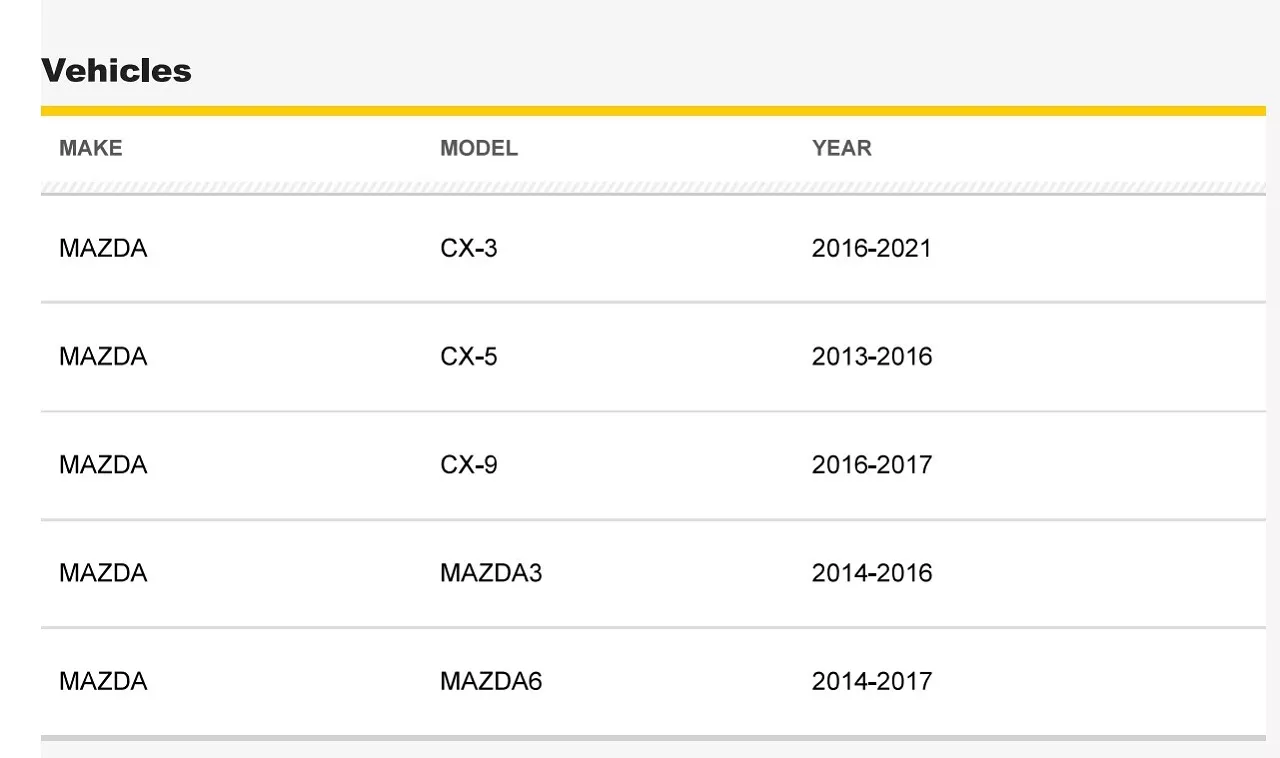Click the yellow bar above table
The image size is (1280, 758).
click(653, 110)
